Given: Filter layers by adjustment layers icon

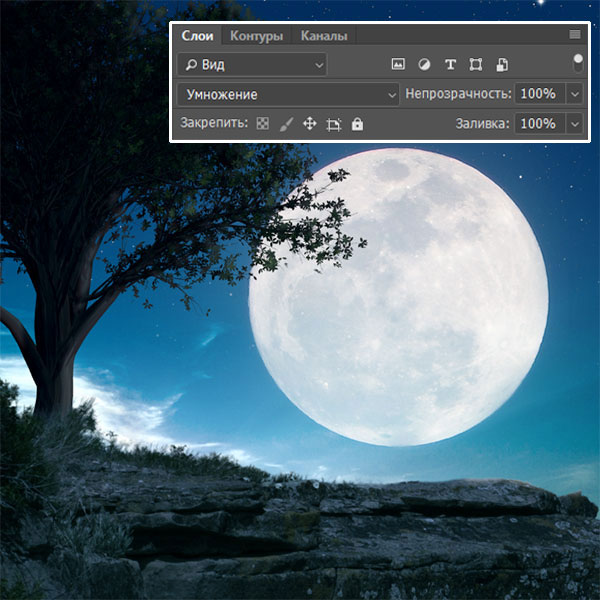Looking at the screenshot, I should [x=424, y=64].
